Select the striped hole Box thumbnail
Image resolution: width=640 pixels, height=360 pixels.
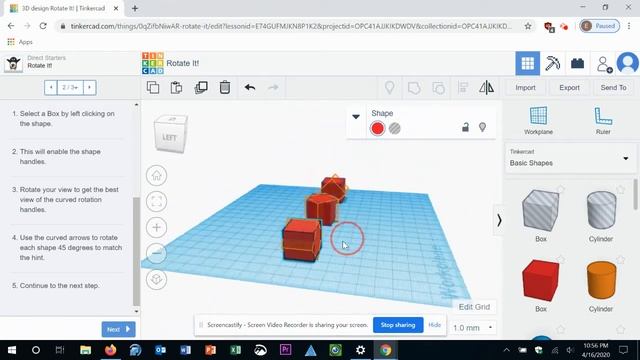[x=540, y=211]
